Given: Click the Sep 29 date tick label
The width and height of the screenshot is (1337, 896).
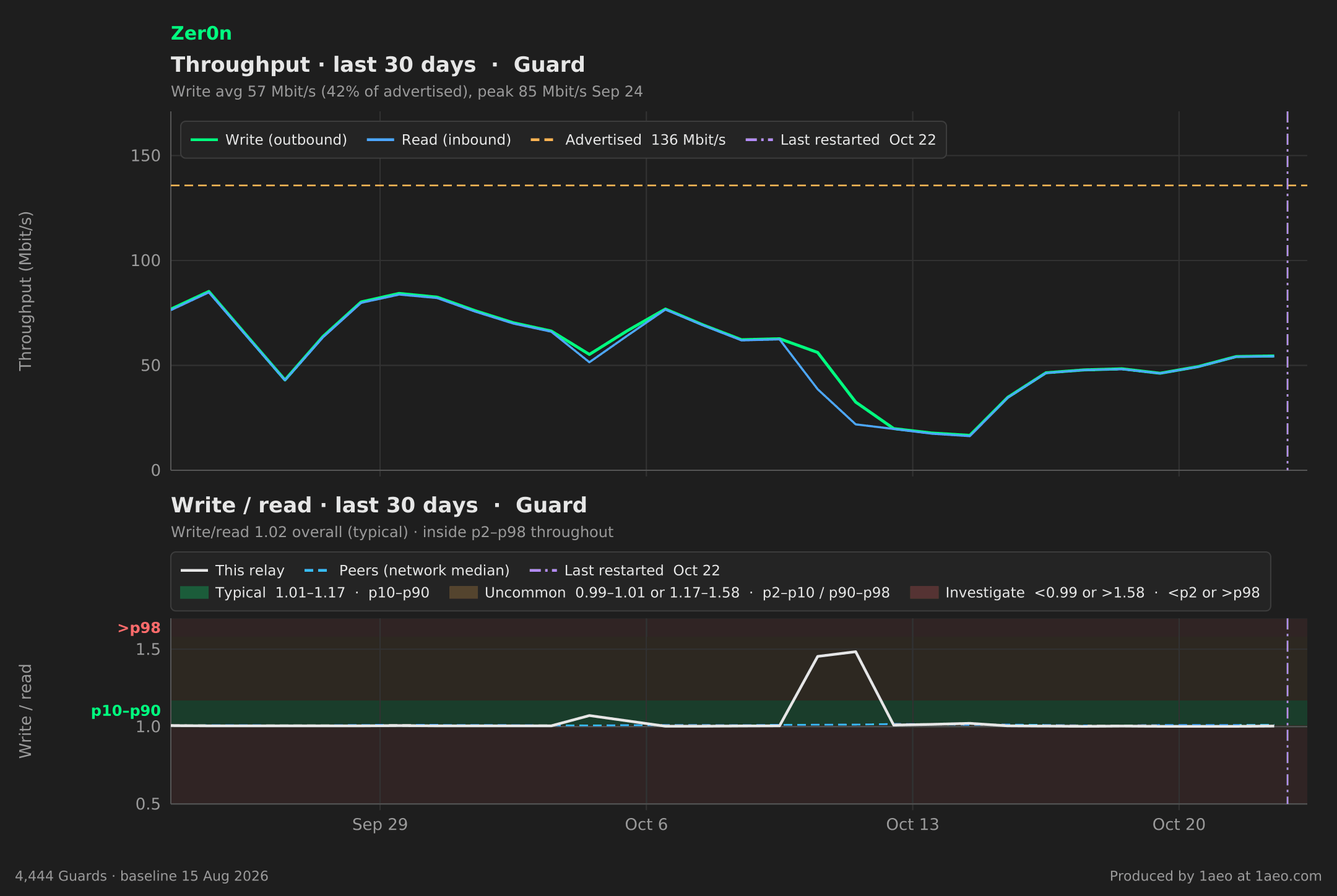Looking at the screenshot, I should click(380, 825).
